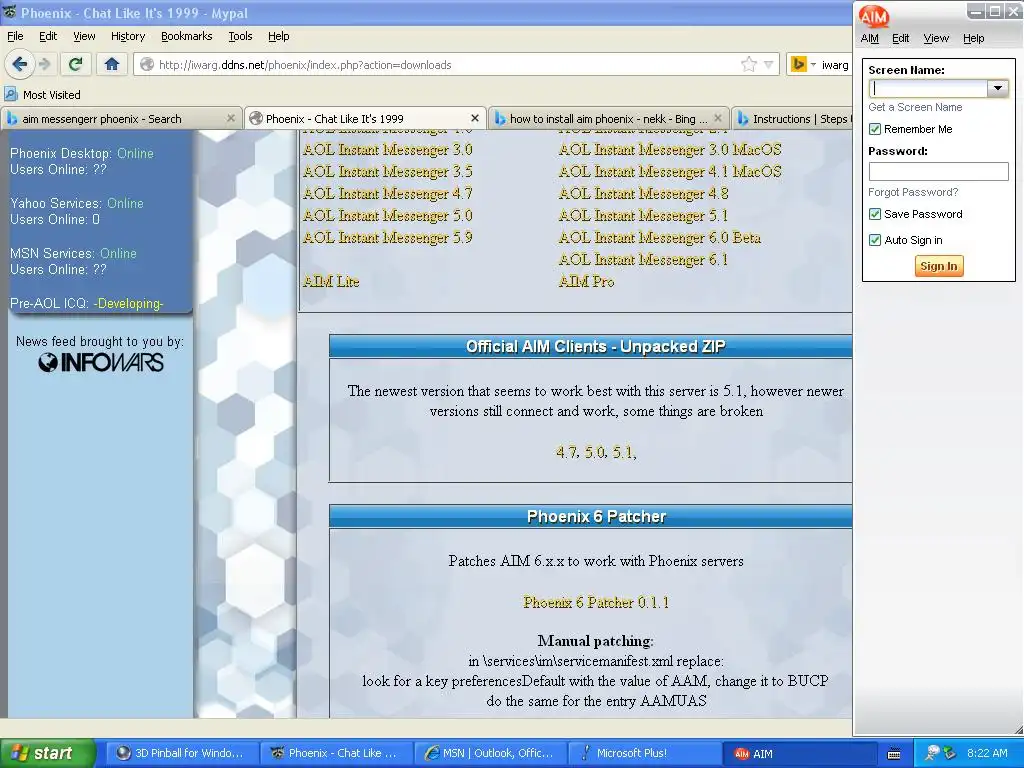Expand the Screen Name dropdown arrow
Viewport: 1024px width, 768px height.
click(x=998, y=88)
